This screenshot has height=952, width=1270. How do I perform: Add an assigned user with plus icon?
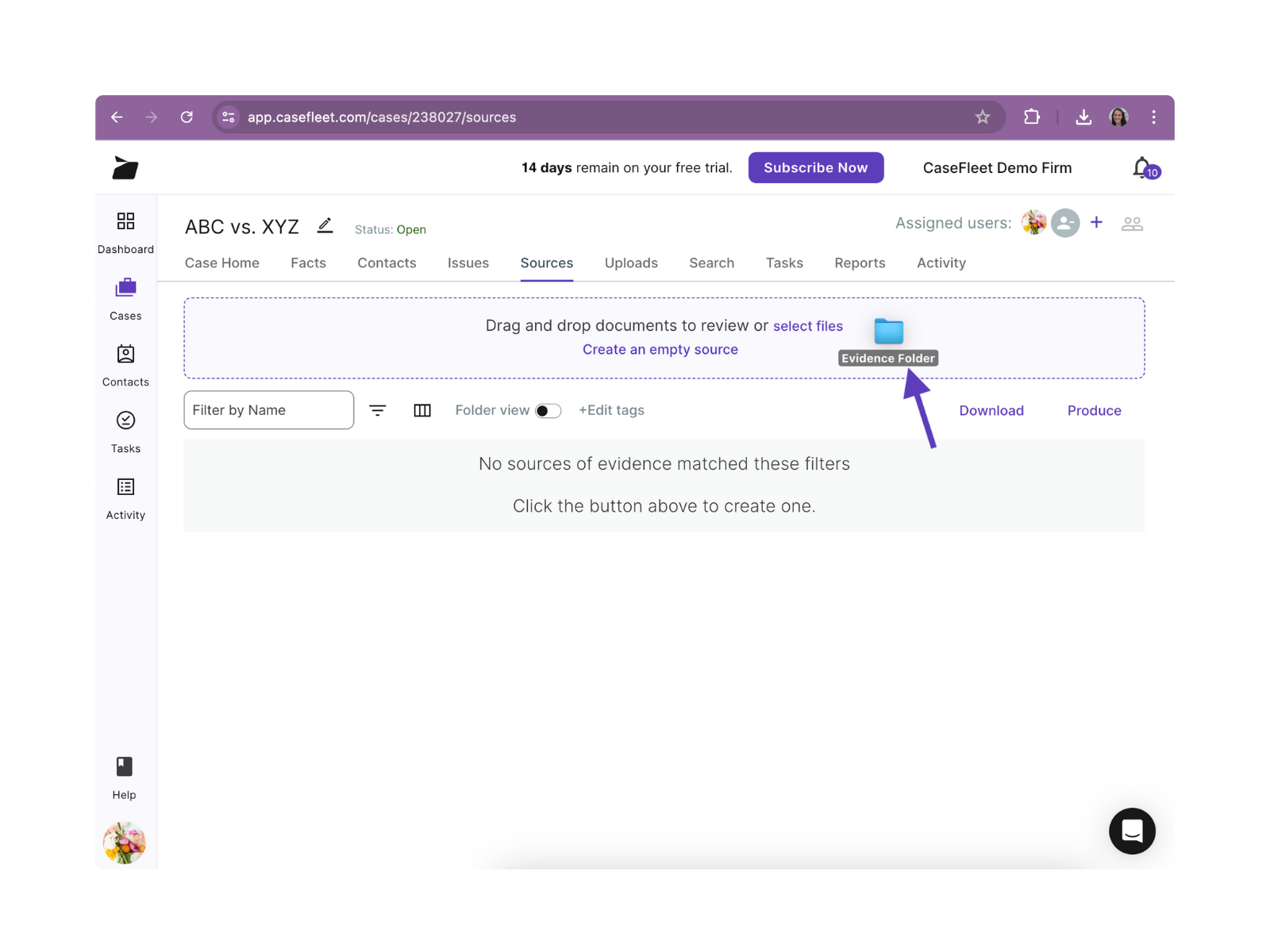coord(1096,222)
